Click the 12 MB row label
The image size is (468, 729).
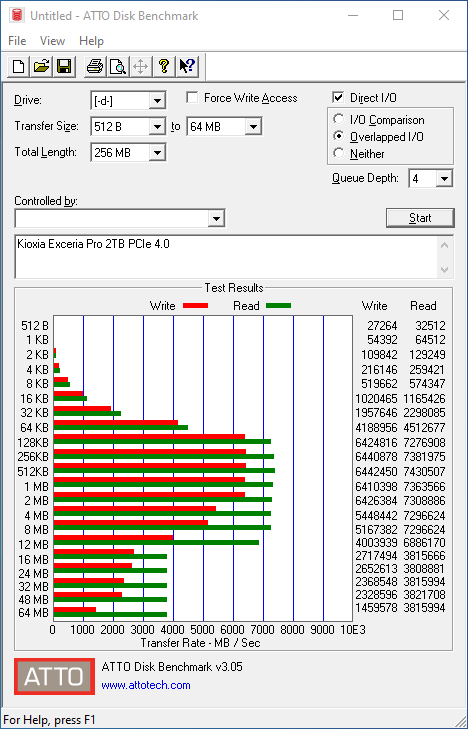point(33,544)
